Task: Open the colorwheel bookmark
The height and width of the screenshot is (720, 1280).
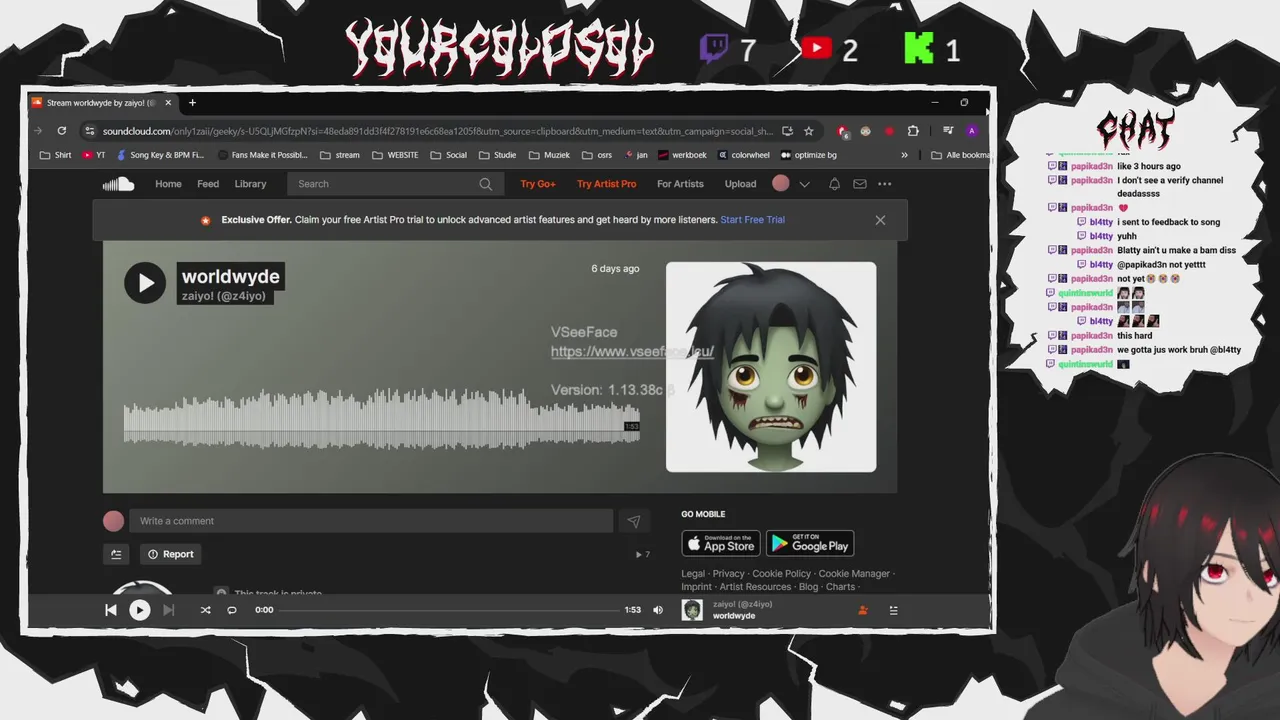Action: (x=743, y=155)
